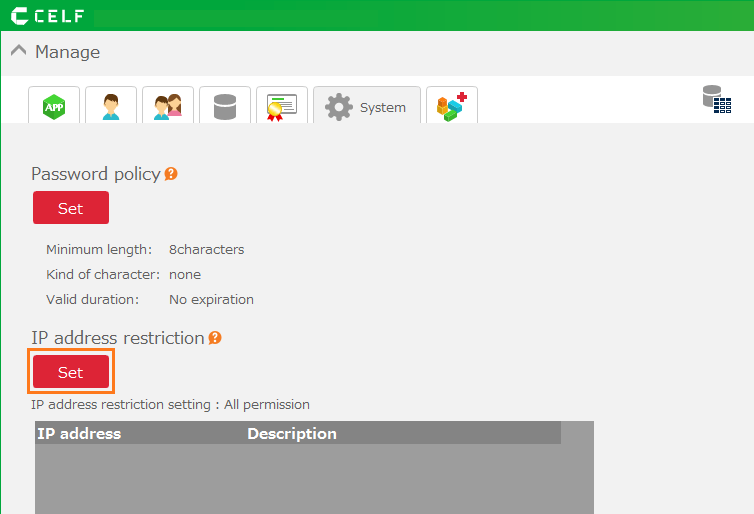Screen dimensions: 754x514
Task: Open the single-user management tab
Action: click(x=111, y=106)
